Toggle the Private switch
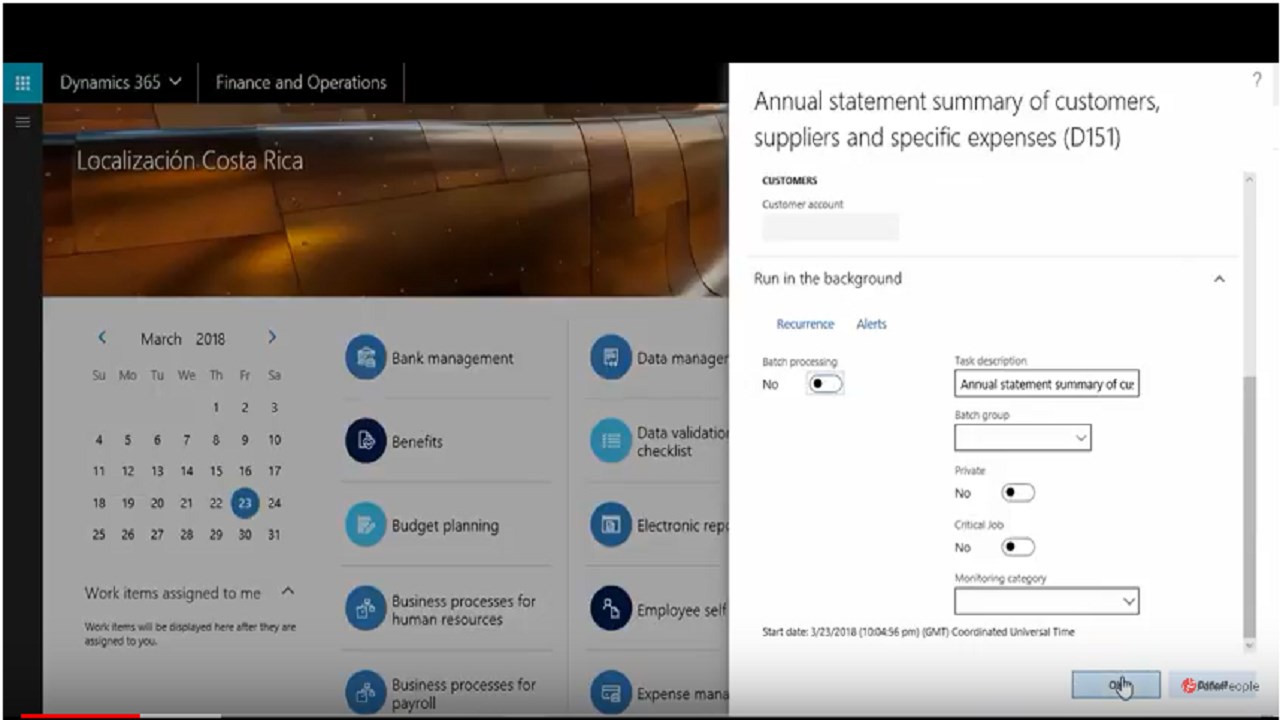Screen dimensions: 1280x720 tap(1018, 493)
